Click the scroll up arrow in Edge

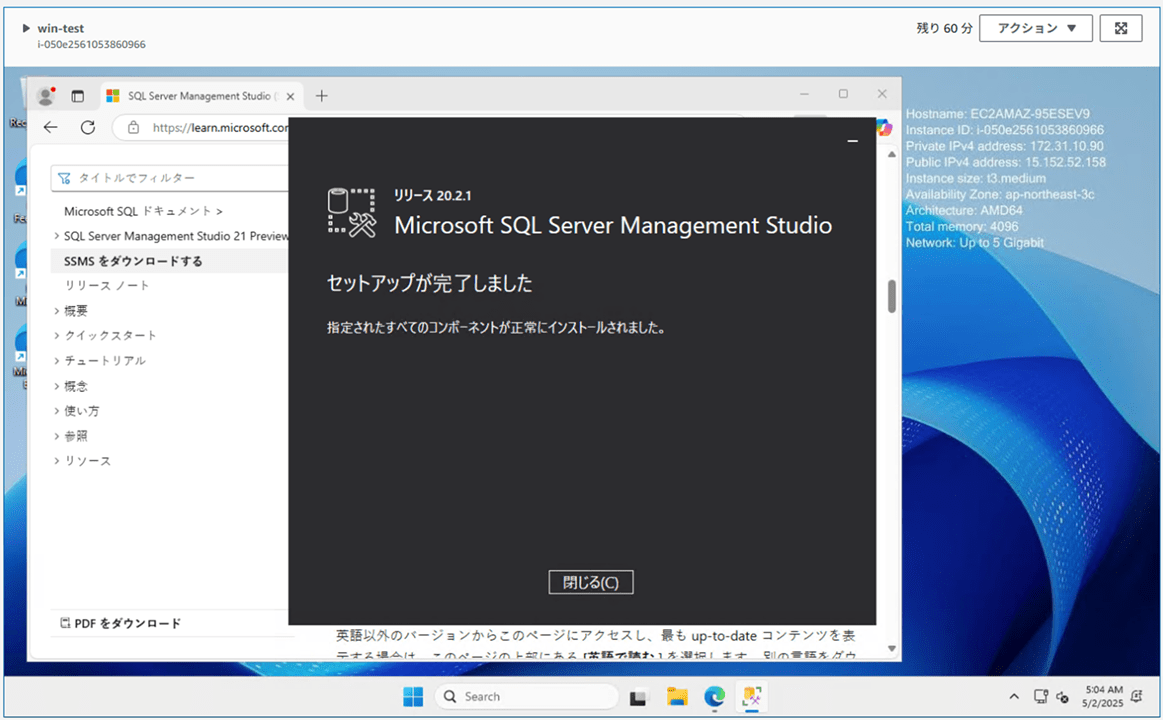pos(892,154)
